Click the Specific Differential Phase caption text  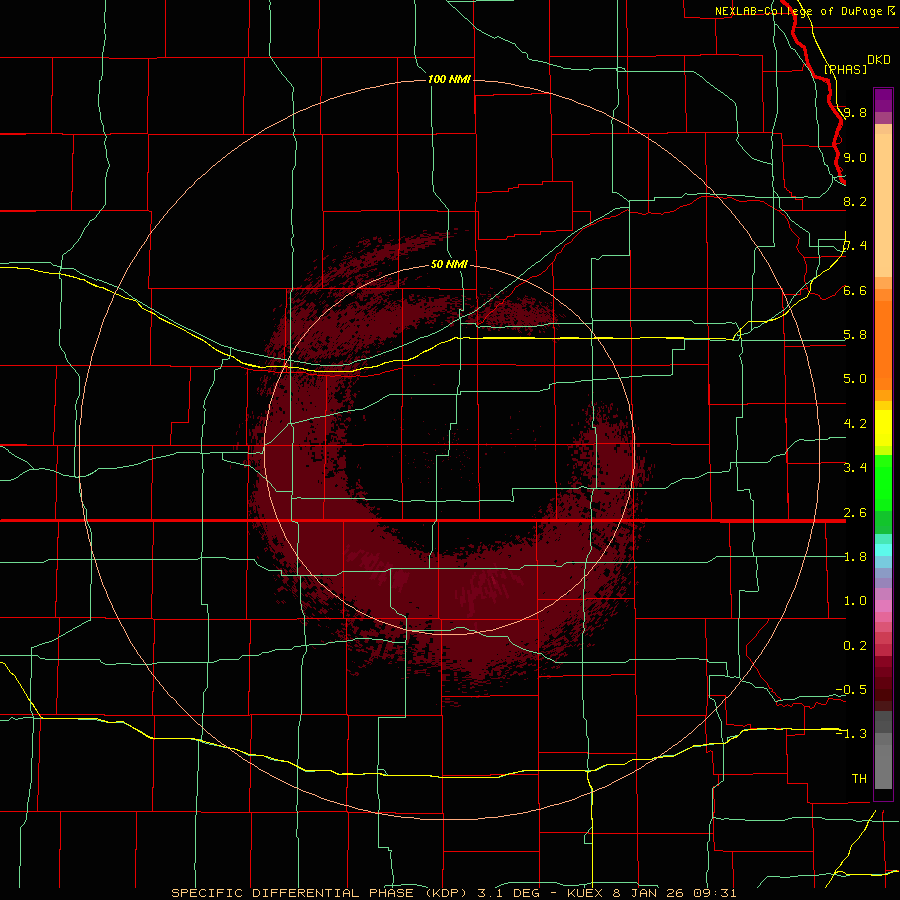[453, 893]
